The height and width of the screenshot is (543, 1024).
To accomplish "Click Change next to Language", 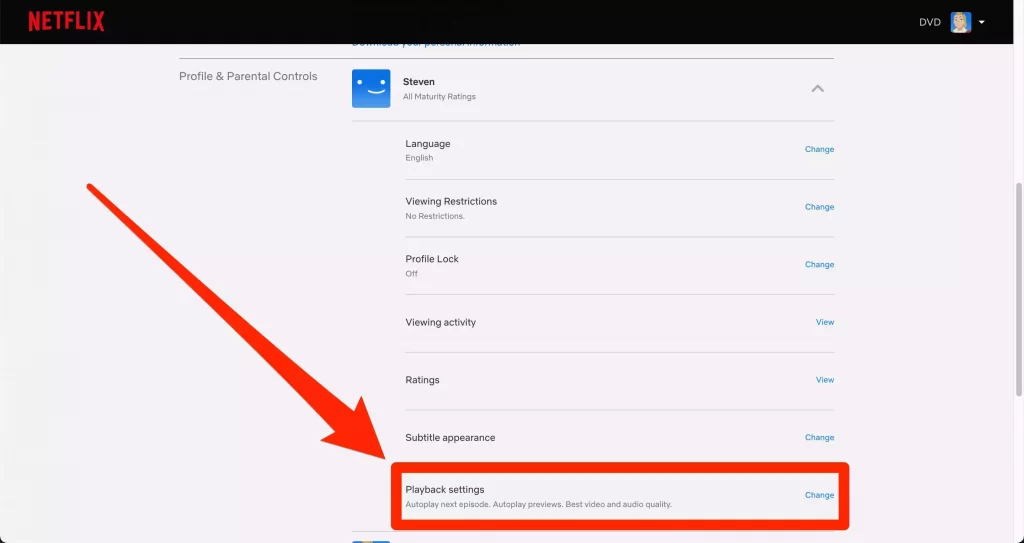I will pos(819,149).
